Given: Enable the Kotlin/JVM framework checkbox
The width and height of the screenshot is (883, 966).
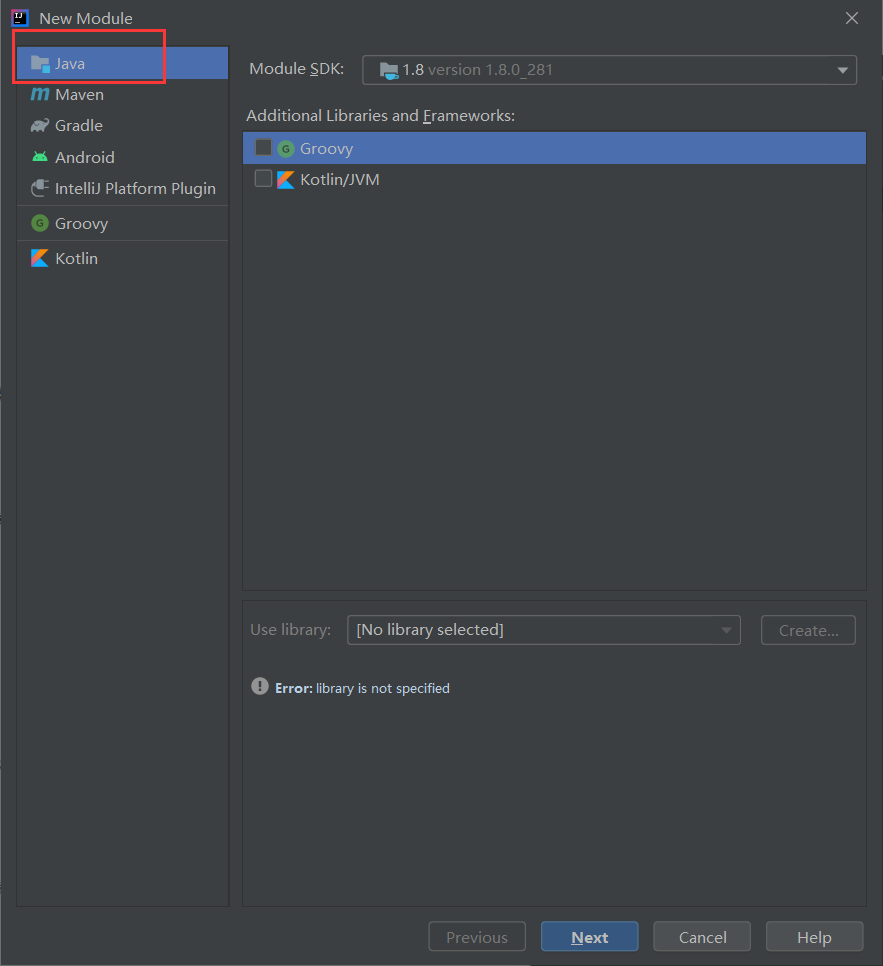Looking at the screenshot, I should click(263, 179).
